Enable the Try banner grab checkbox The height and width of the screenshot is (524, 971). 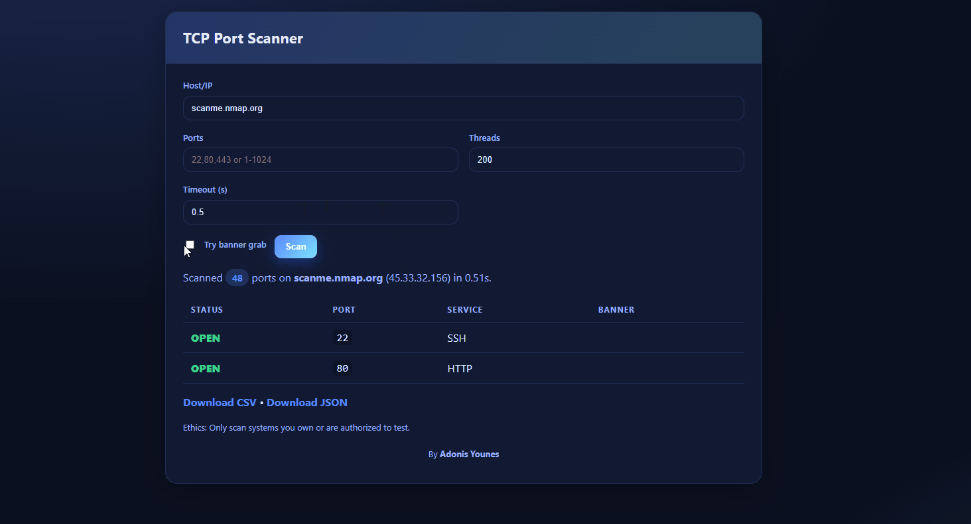pos(190,245)
